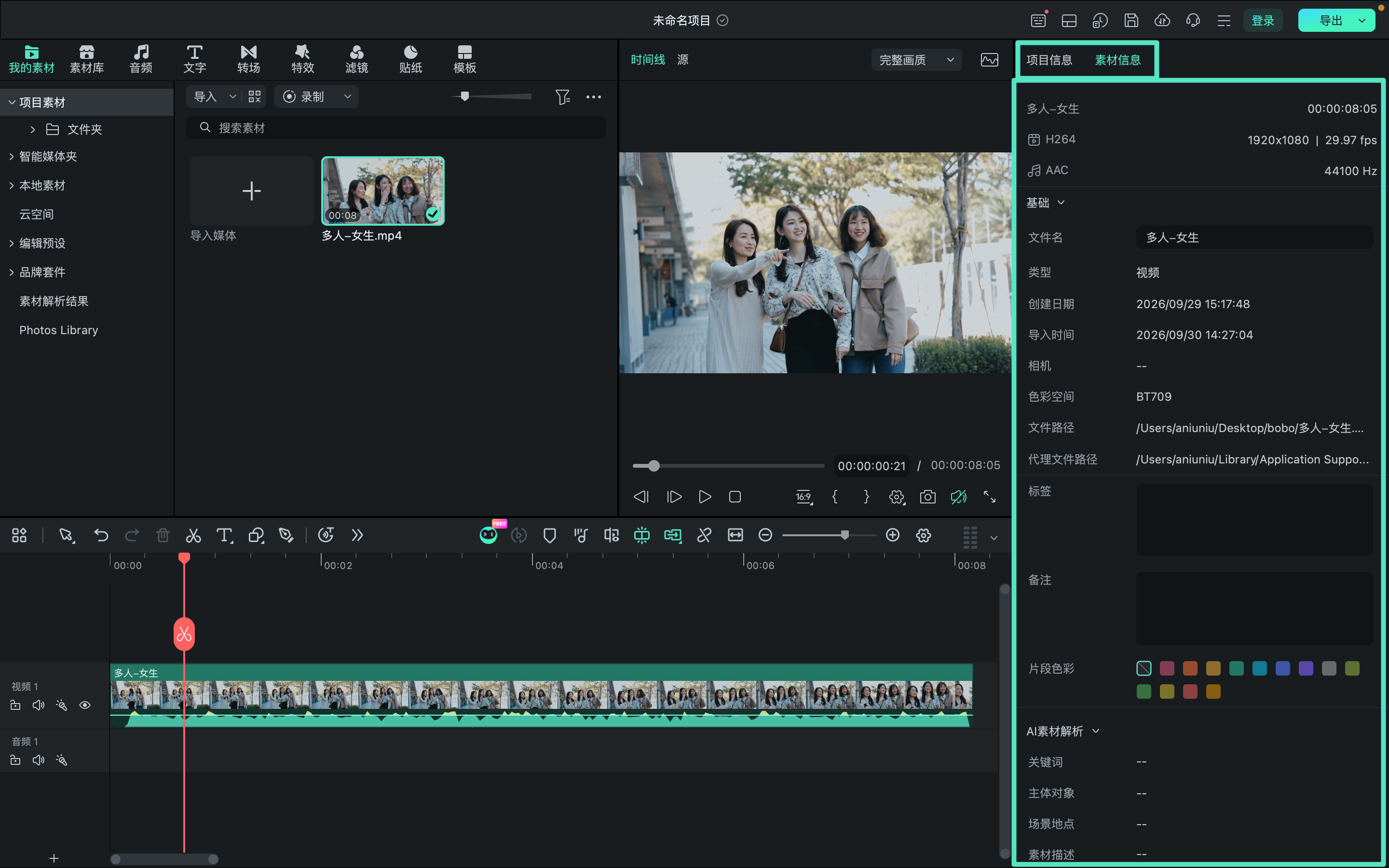
Task: Zoom in the timeline with plus icon
Action: click(893, 536)
